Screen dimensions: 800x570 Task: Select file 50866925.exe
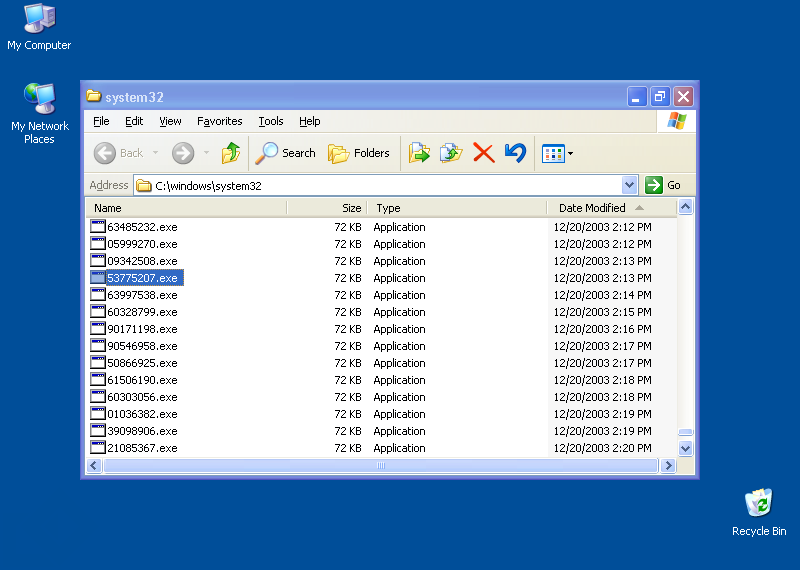142,363
